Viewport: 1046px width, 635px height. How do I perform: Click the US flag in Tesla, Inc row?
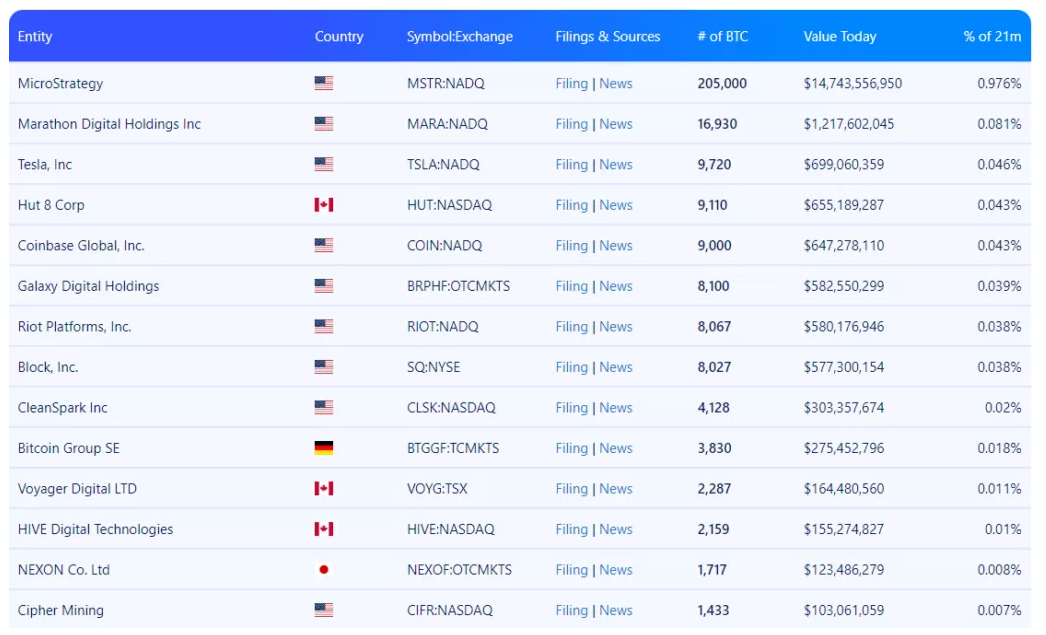tap(323, 165)
